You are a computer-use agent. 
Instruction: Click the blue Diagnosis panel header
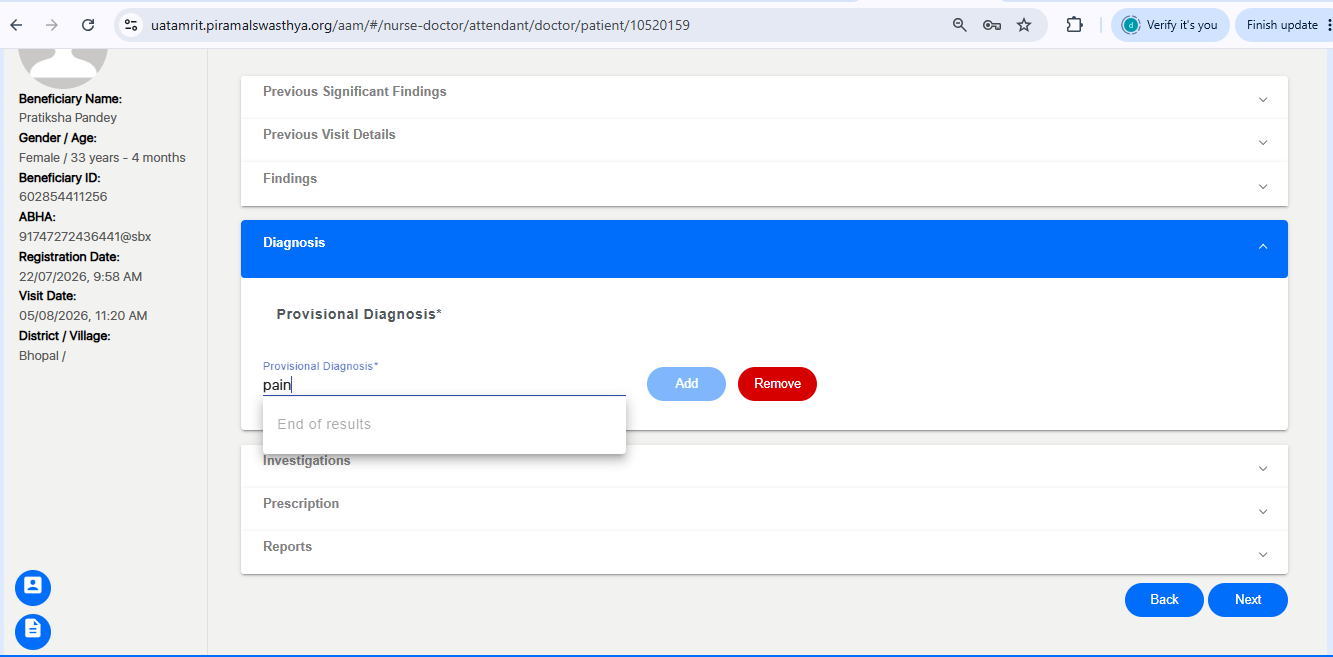coord(764,248)
